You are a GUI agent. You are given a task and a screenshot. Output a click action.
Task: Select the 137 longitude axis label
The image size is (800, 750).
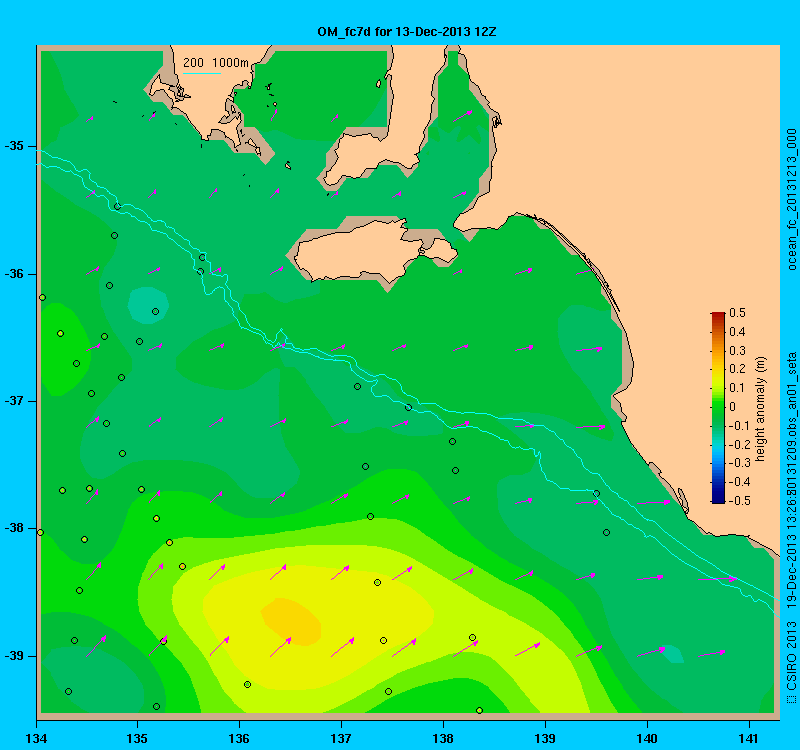pos(341,738)
